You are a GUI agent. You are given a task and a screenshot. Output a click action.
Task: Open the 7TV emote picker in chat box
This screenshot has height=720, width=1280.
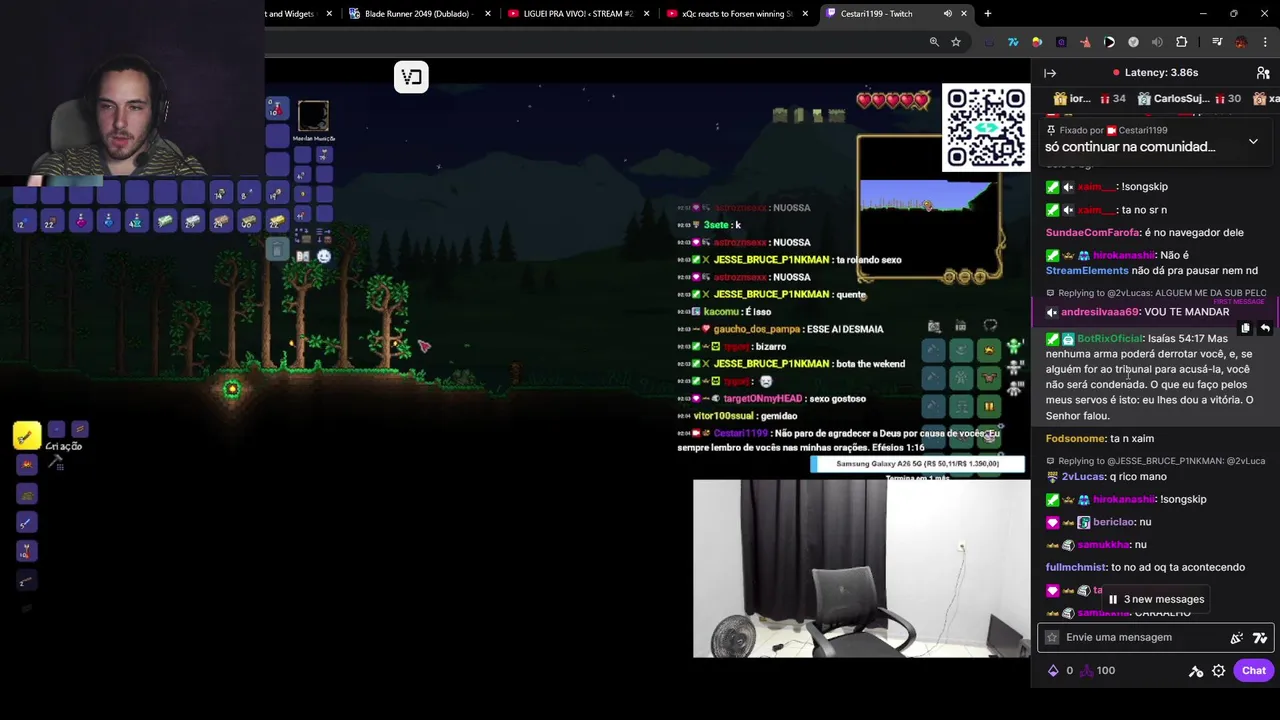coord(1260,637)
